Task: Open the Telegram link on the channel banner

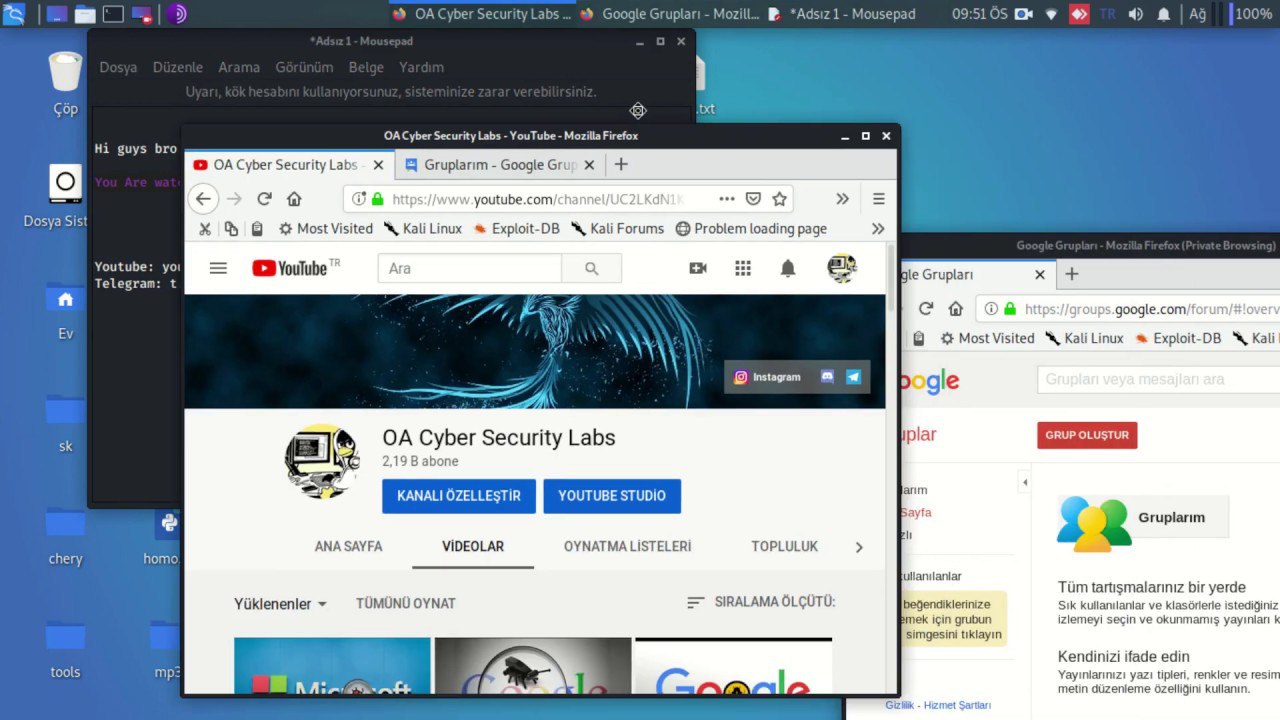Action: 853,377
